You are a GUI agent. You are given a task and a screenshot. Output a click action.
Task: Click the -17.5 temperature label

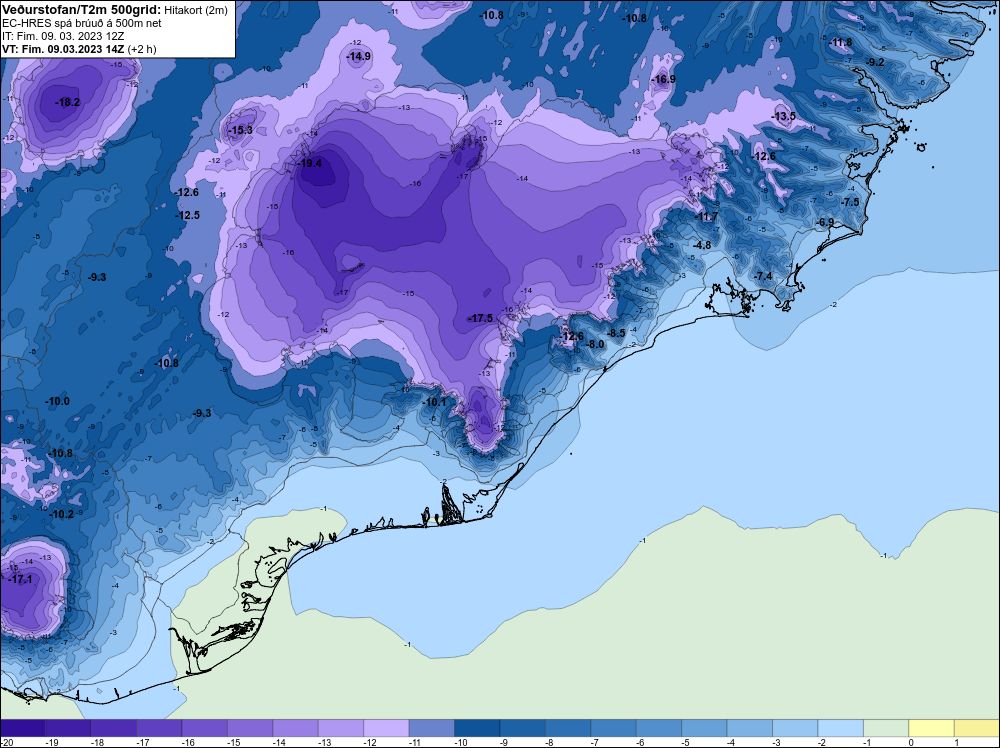coord(481,318)
